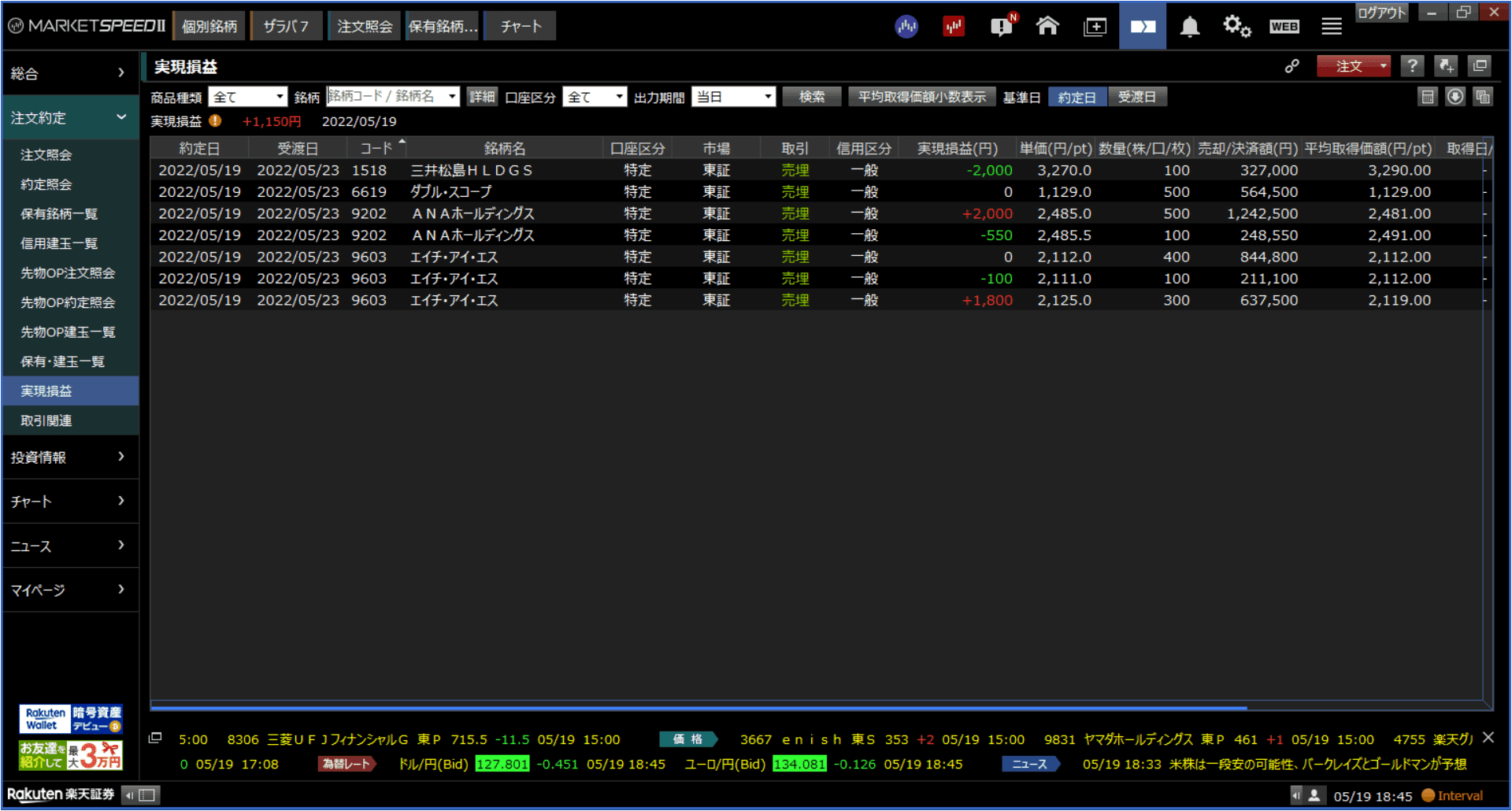Click the orange warning icon beside 実現損益
This screenshot has width=1512, height=811.
pyautogui.click(x=215, y=121)
